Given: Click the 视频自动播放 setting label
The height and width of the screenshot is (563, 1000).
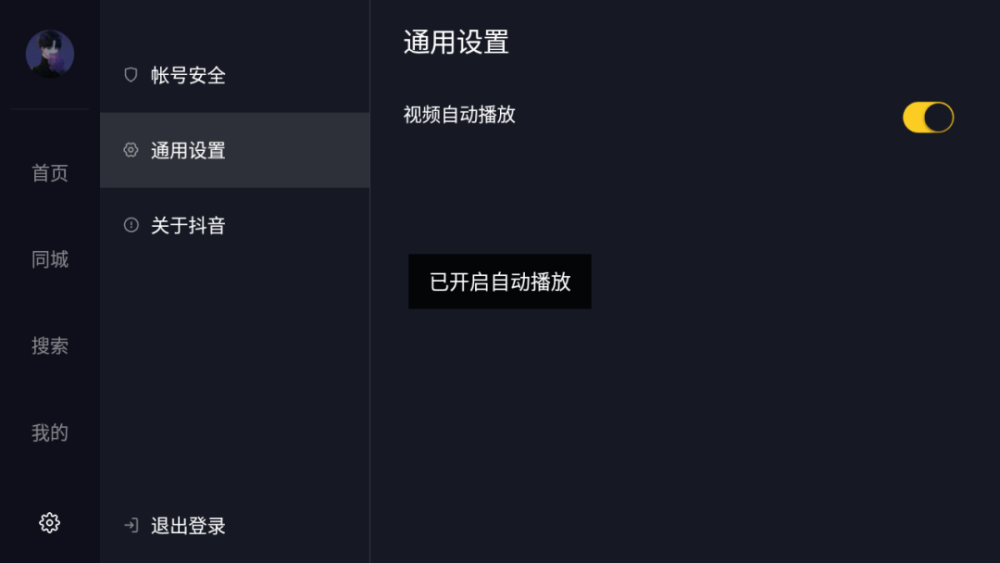Looking at the screenshot, I should click(459, 115).
